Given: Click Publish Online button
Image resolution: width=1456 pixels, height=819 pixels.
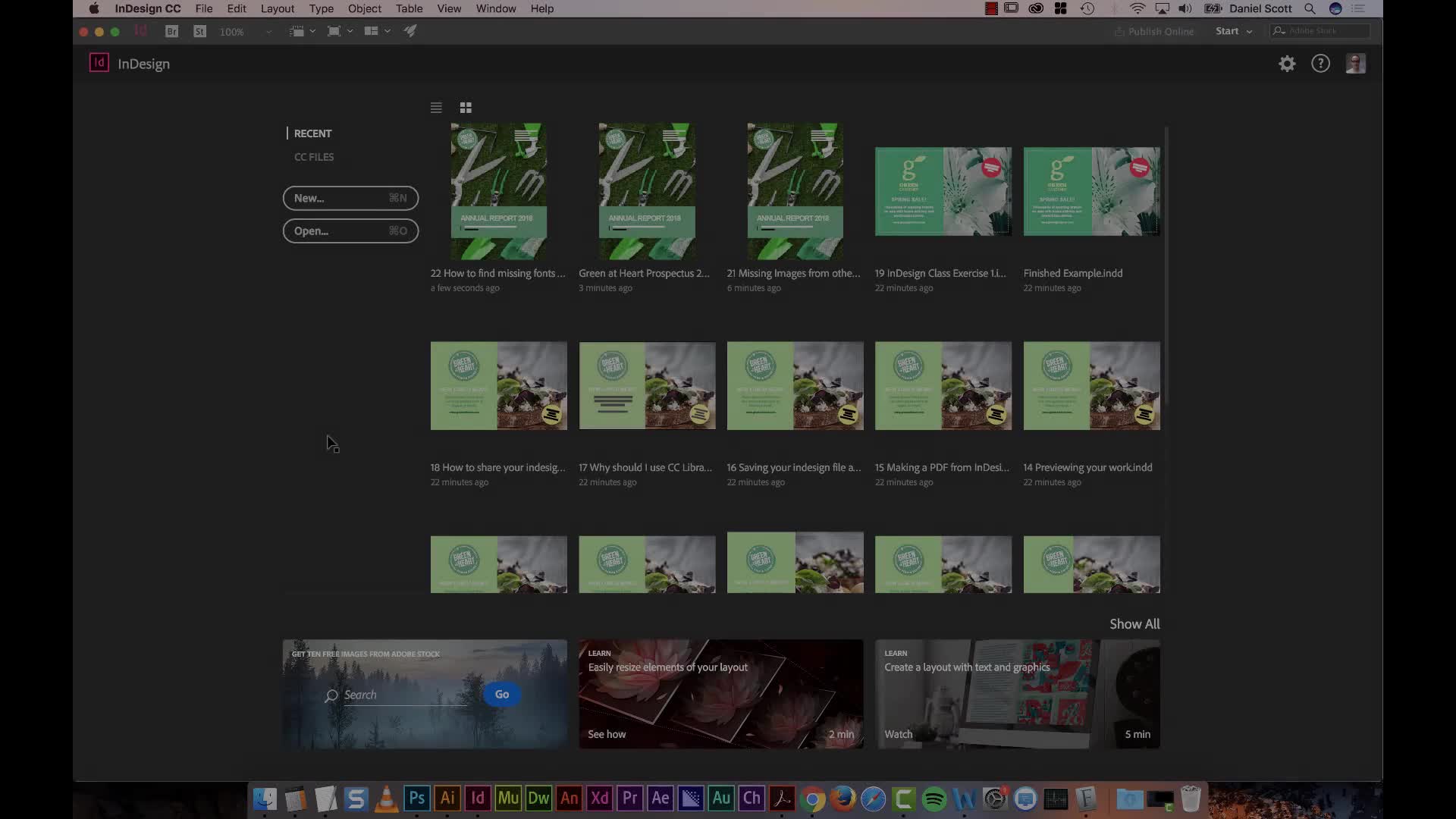Looking at the screenshot, I should pos(1154,31).
